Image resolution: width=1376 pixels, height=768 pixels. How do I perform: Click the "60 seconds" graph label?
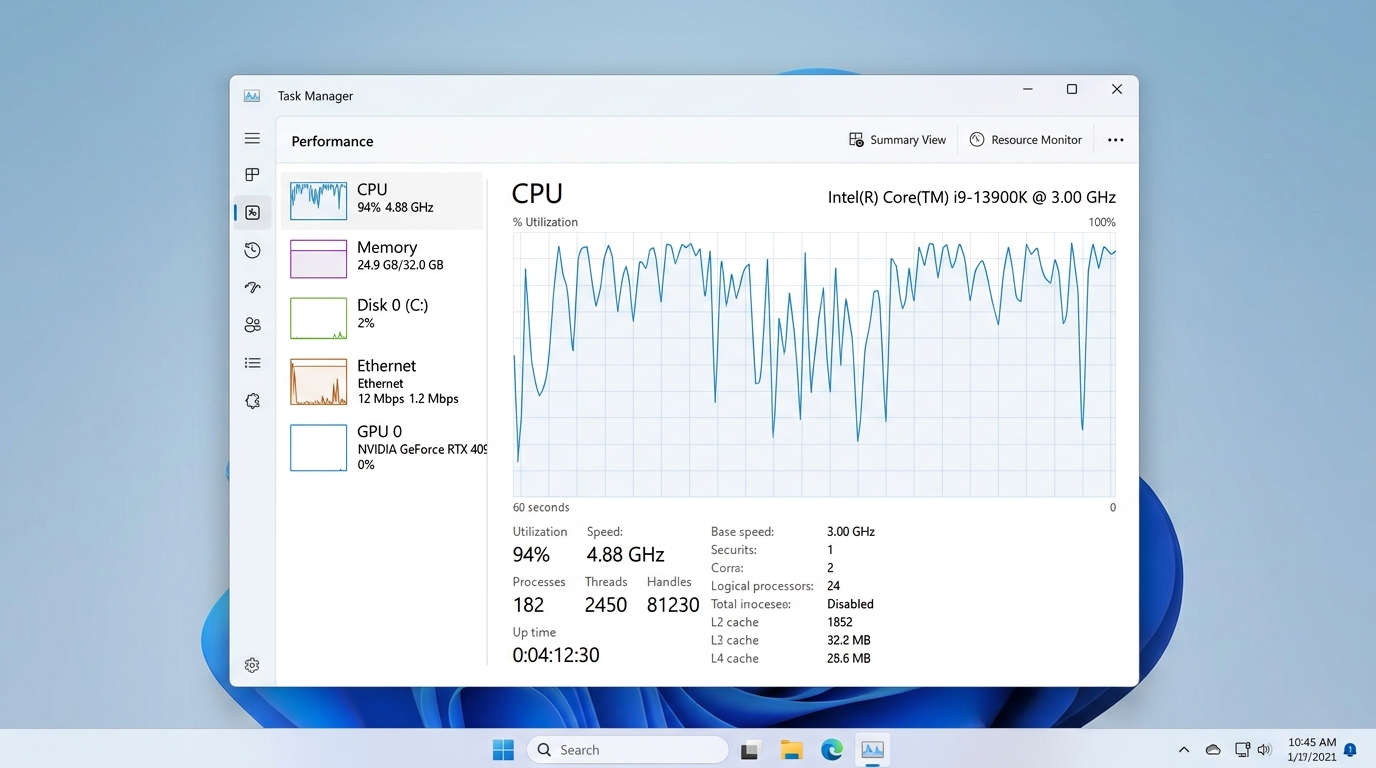coord(541,507)
